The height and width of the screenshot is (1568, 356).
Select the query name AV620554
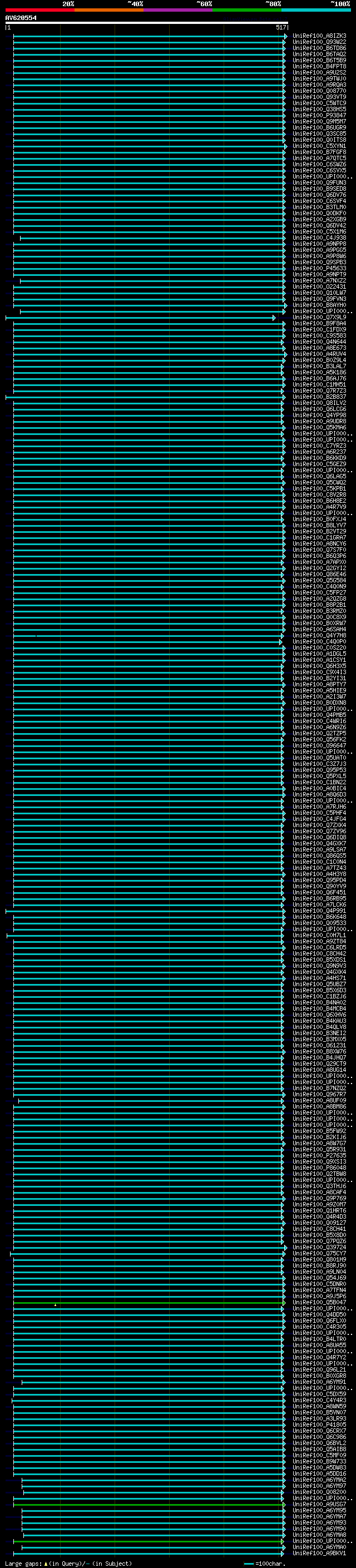[21, 18]
